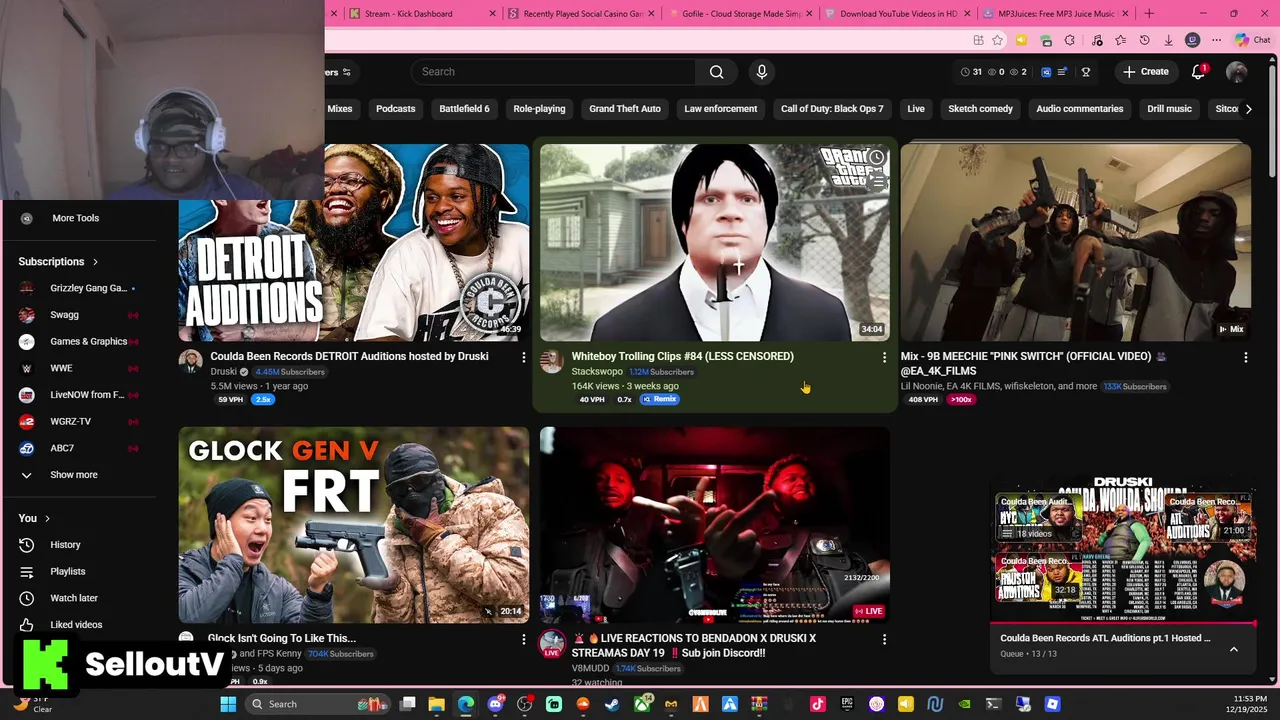Open the YouTube notifications bell

pos(1198,72)
